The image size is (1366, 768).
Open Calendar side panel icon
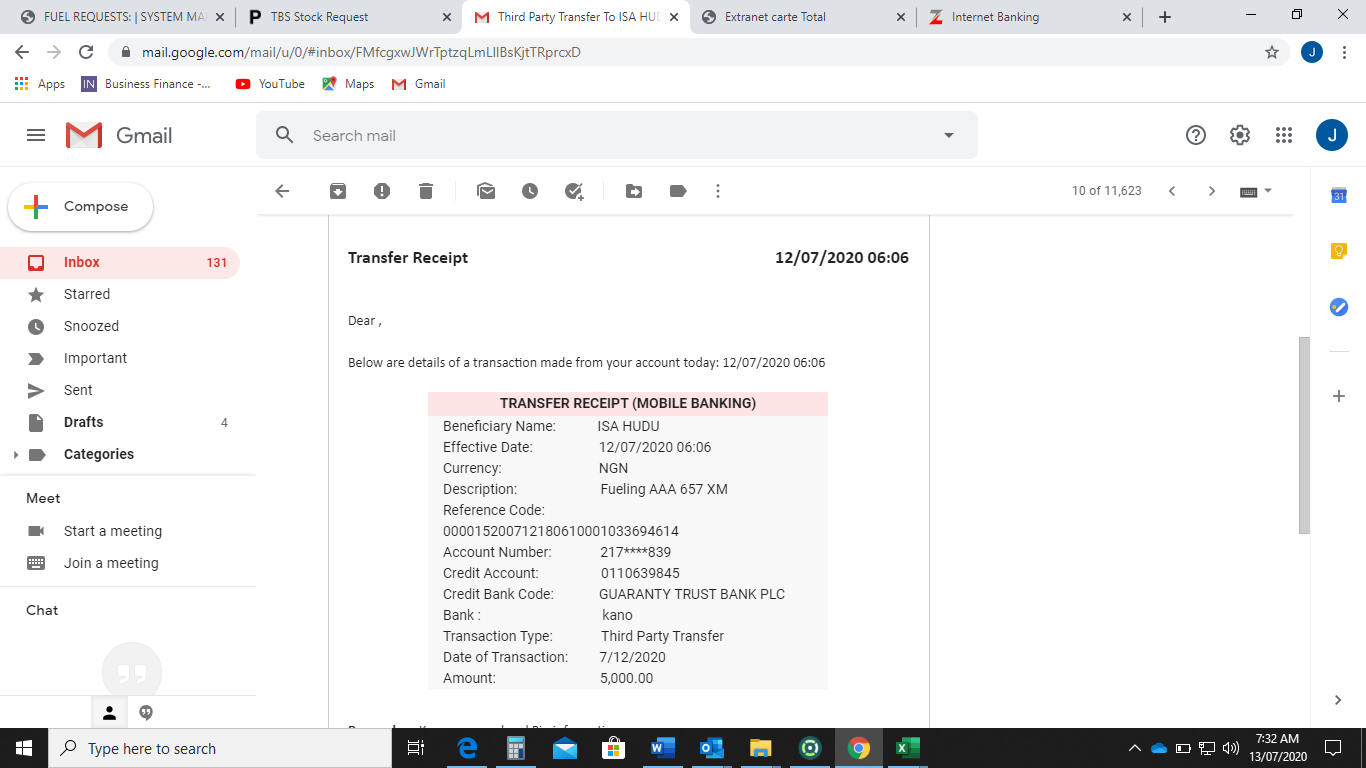(x=1339, y=196)
